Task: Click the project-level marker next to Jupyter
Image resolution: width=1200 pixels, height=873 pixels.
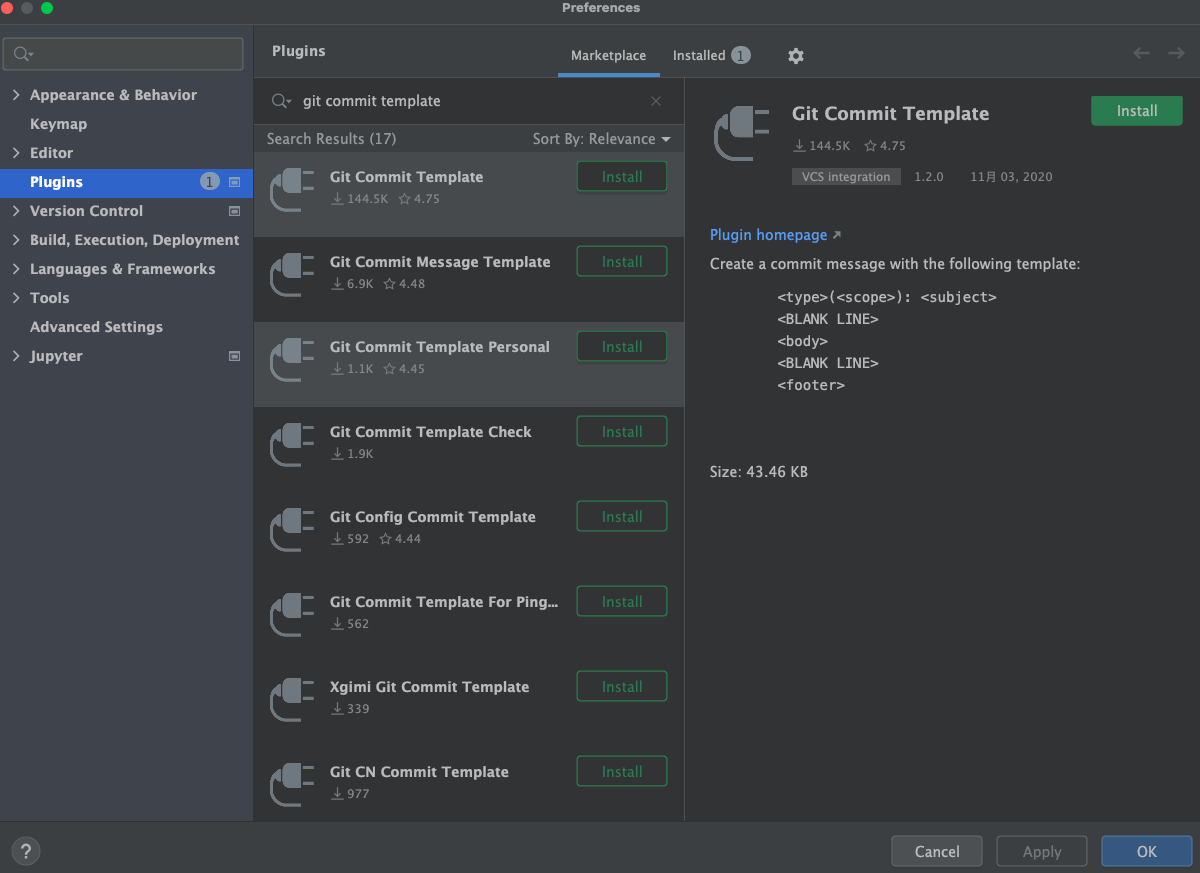Action: point(235,356)
